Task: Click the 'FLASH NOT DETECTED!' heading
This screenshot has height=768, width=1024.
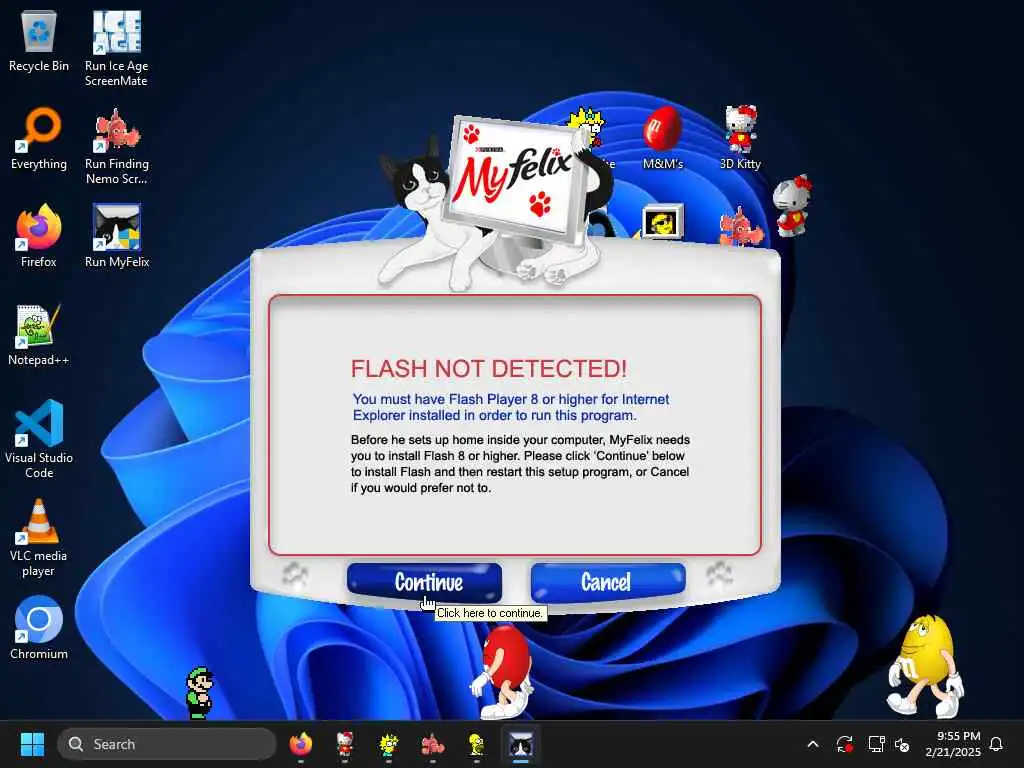Action: pos(488,368)
